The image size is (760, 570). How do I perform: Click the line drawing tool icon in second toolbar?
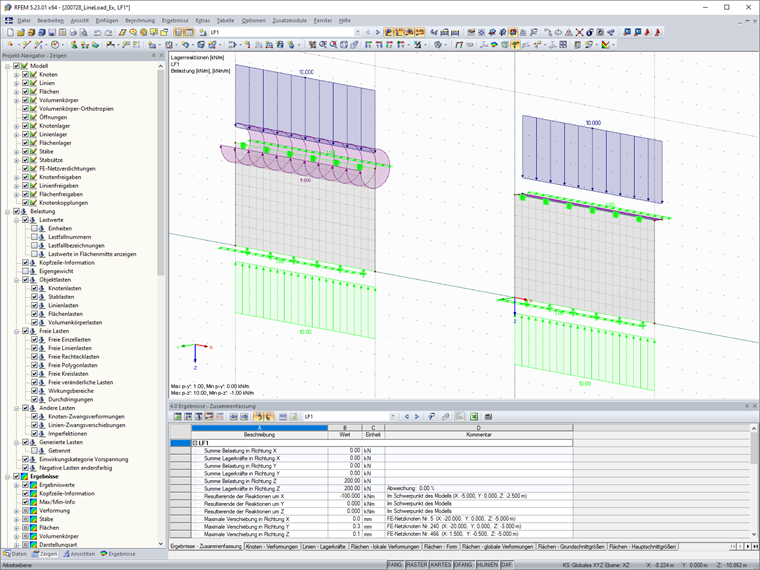point(26,45)
